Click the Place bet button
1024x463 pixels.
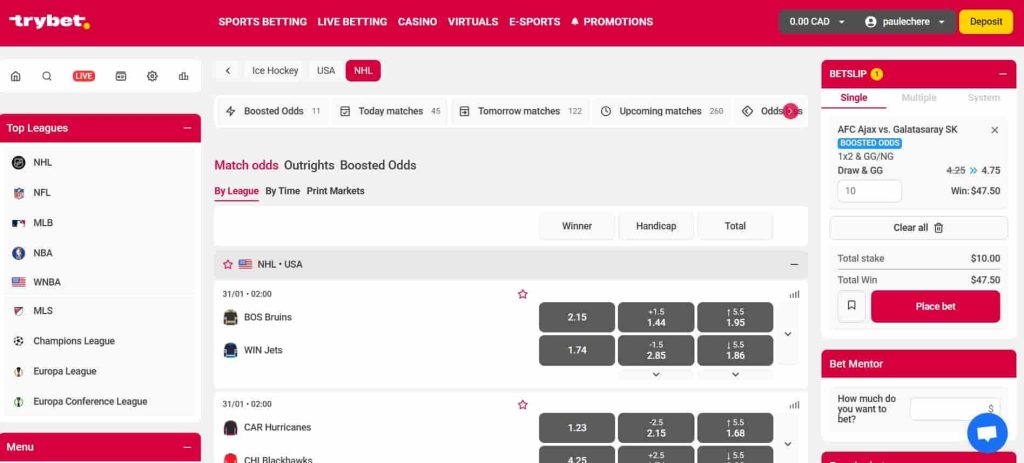pyautogui.click(x=935, y=306)
